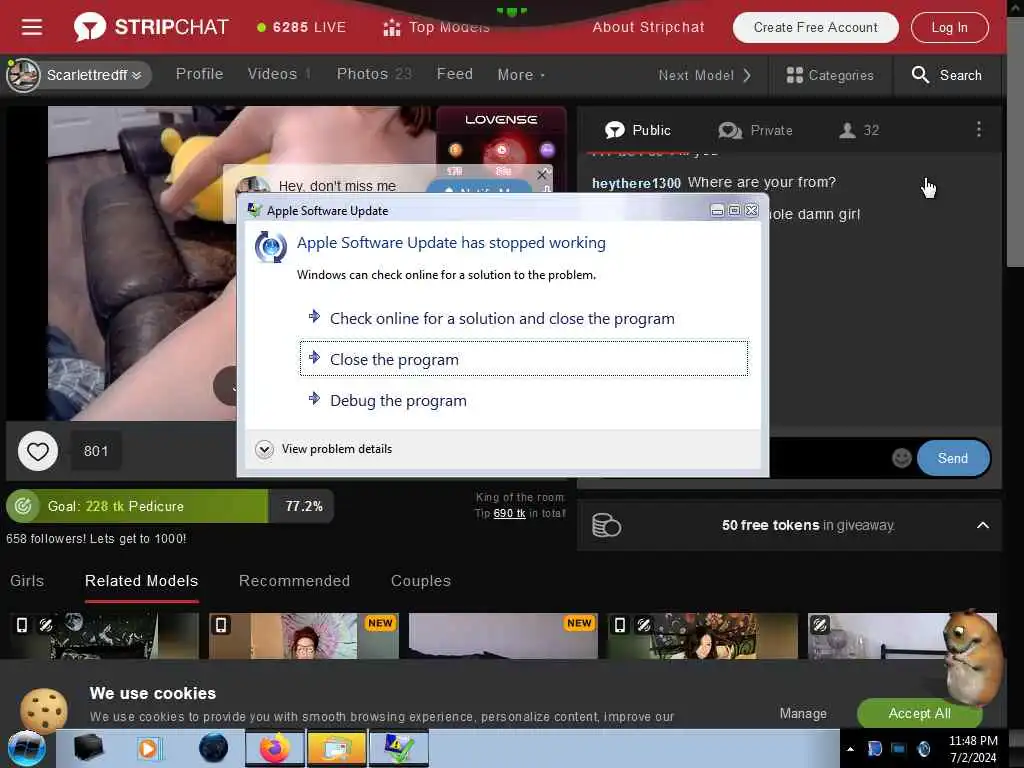Screen dimensions: 1024x768
Task: Click the model avatar next to Scarlettredff
Action: point(23,75)
